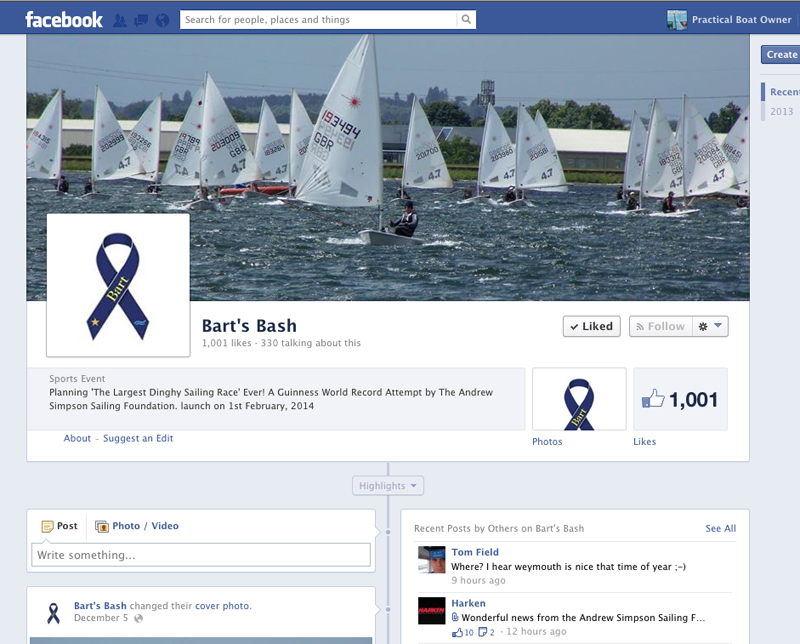Click the Facebook logo

pyautogui.click(x=64, y=20)
